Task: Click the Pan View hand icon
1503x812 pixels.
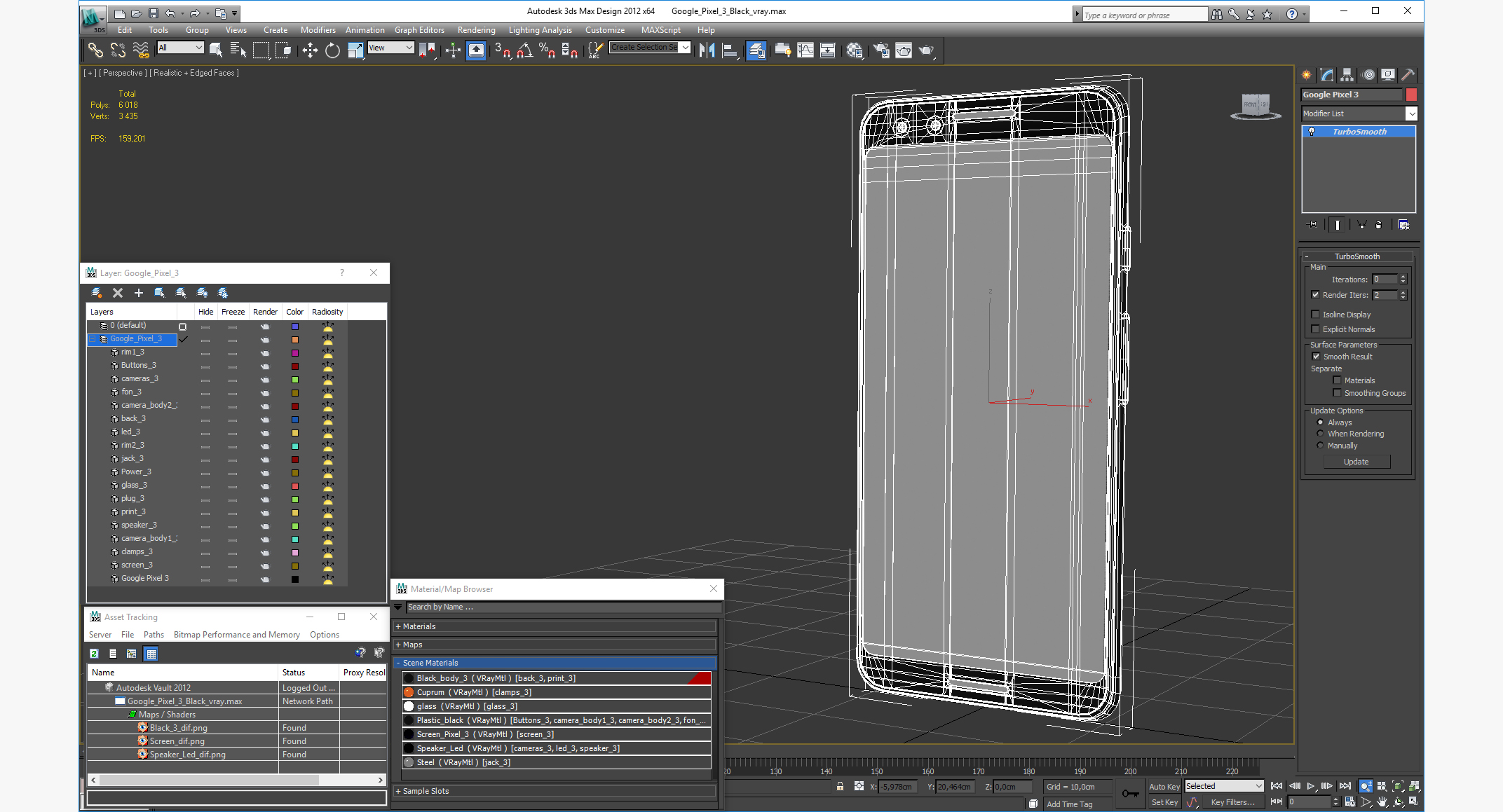Action: coord(1382,801)
